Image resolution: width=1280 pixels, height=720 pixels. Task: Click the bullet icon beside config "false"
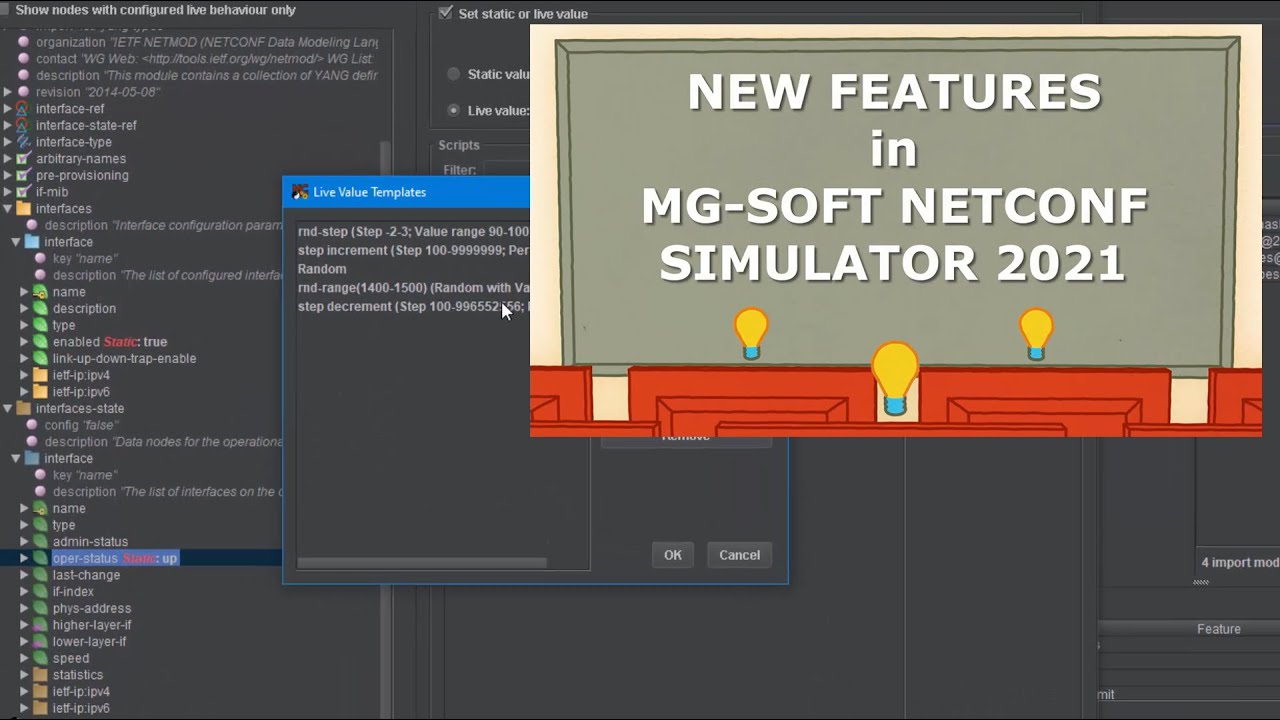[x=32, y=425]
